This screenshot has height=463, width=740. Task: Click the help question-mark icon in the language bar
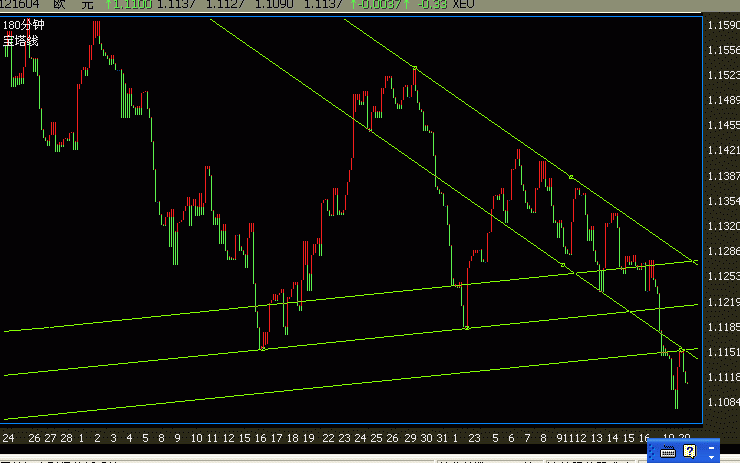point(690,452)
